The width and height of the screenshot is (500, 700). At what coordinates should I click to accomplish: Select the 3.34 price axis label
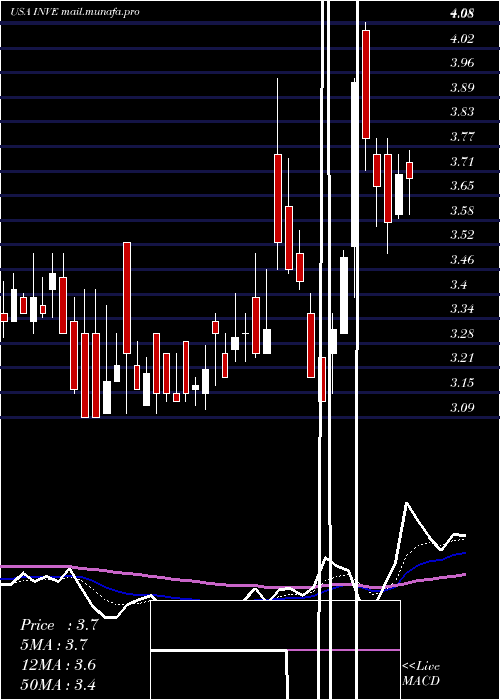[x=462, y=309]
